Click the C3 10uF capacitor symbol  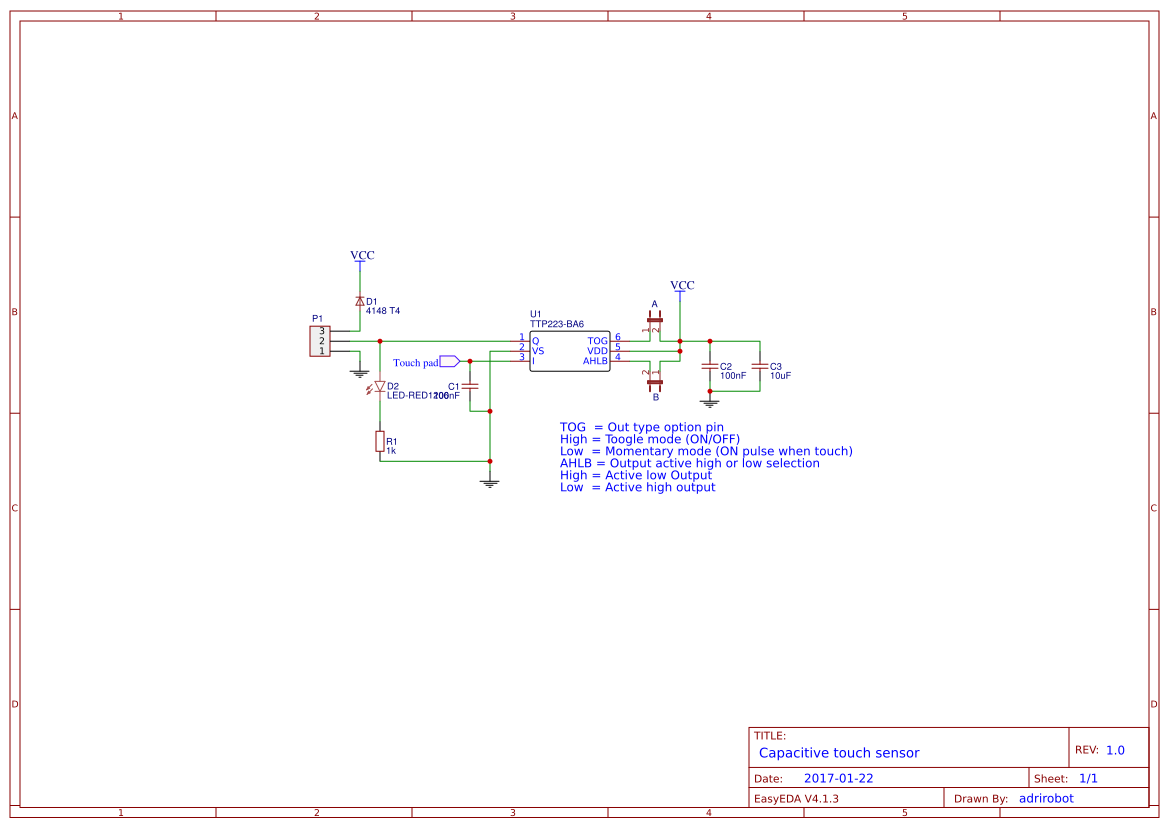pos(760,366)
